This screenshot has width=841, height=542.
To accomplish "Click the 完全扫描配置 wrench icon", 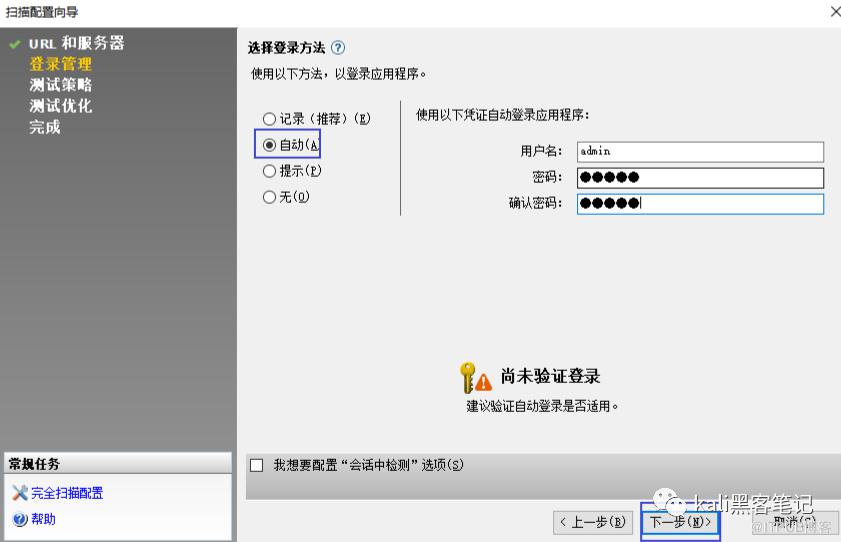I will pos(20,493).
